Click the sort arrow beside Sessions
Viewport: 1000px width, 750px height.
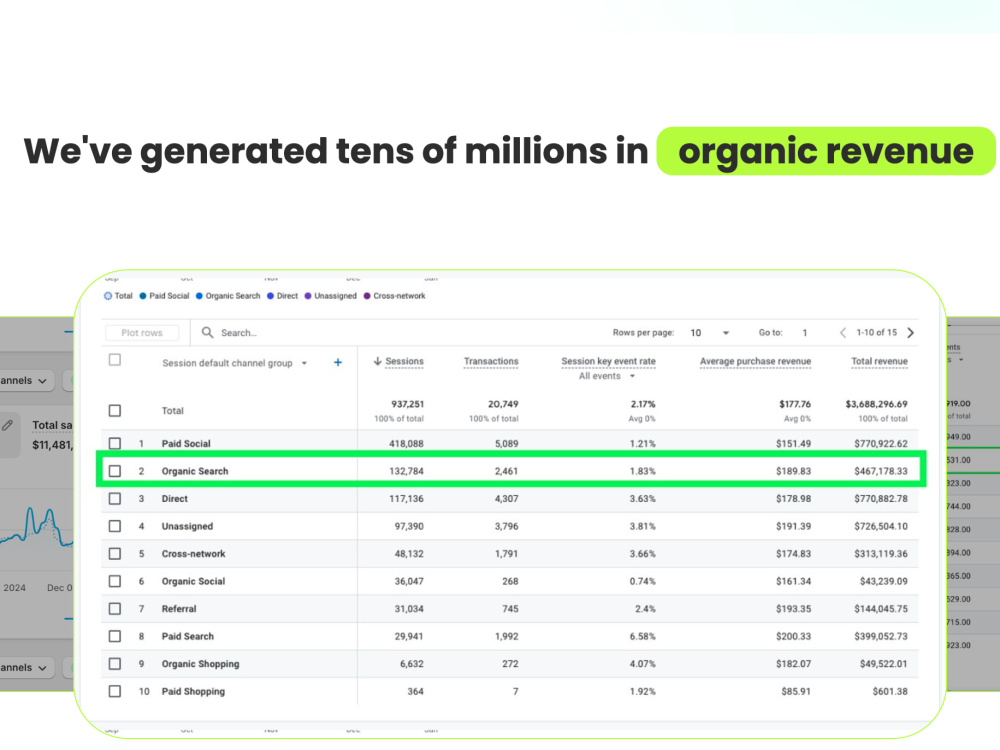(378, 361)
